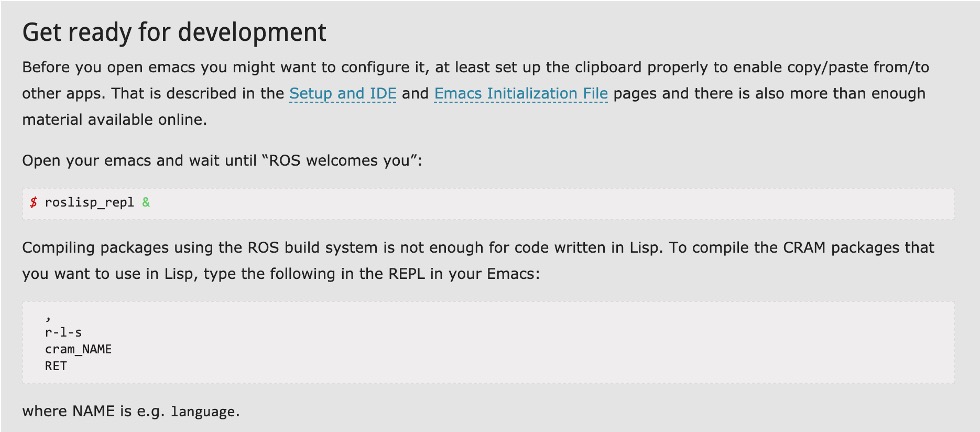Click the sentence Open your emacs and wait
This screenshot has width=980, height=432.
[x=140, y=160]
